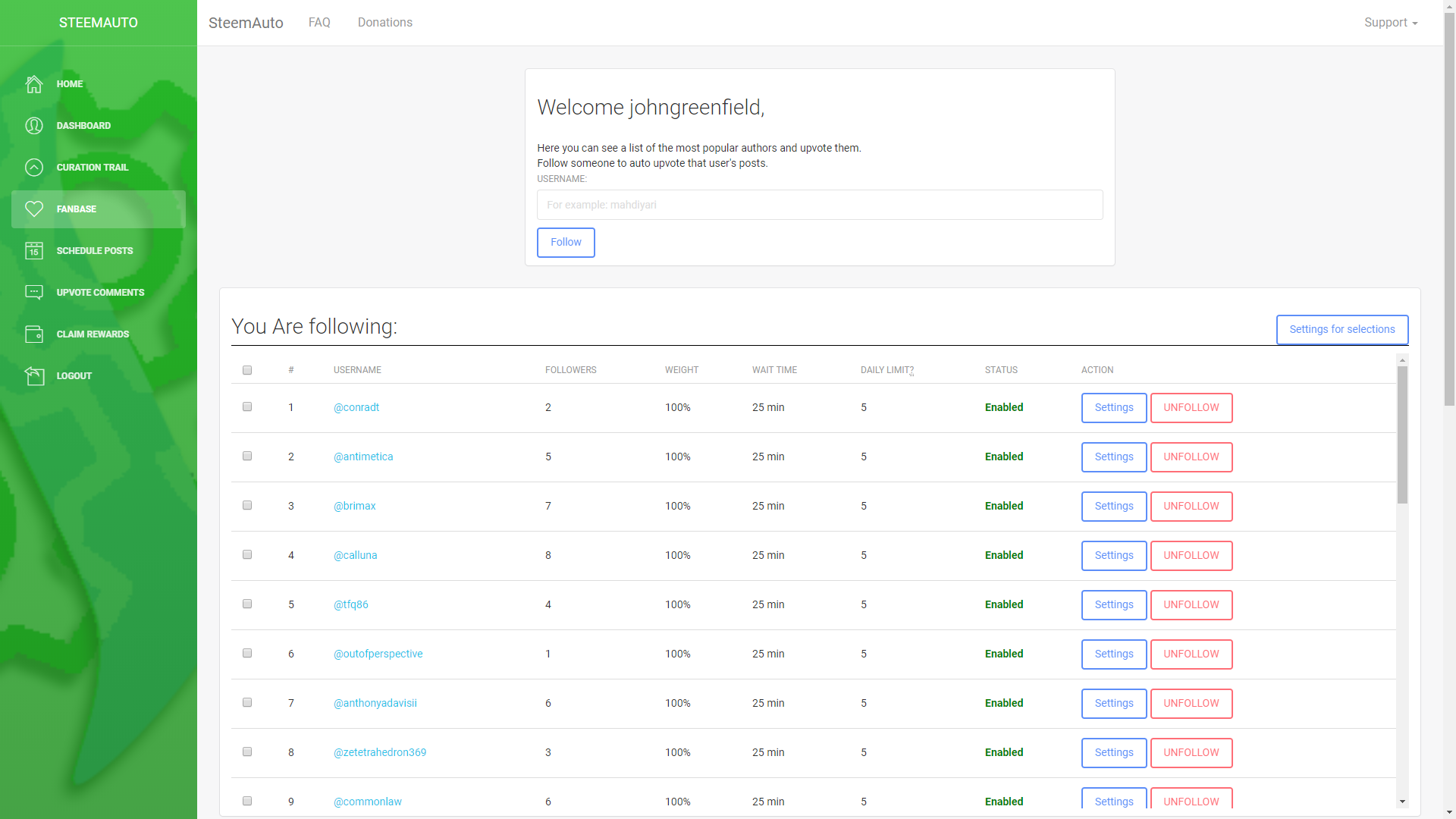This screenshot has width=1456, height=819.
Task: Check the box for @tfq86 row
Action: point(247,604)
